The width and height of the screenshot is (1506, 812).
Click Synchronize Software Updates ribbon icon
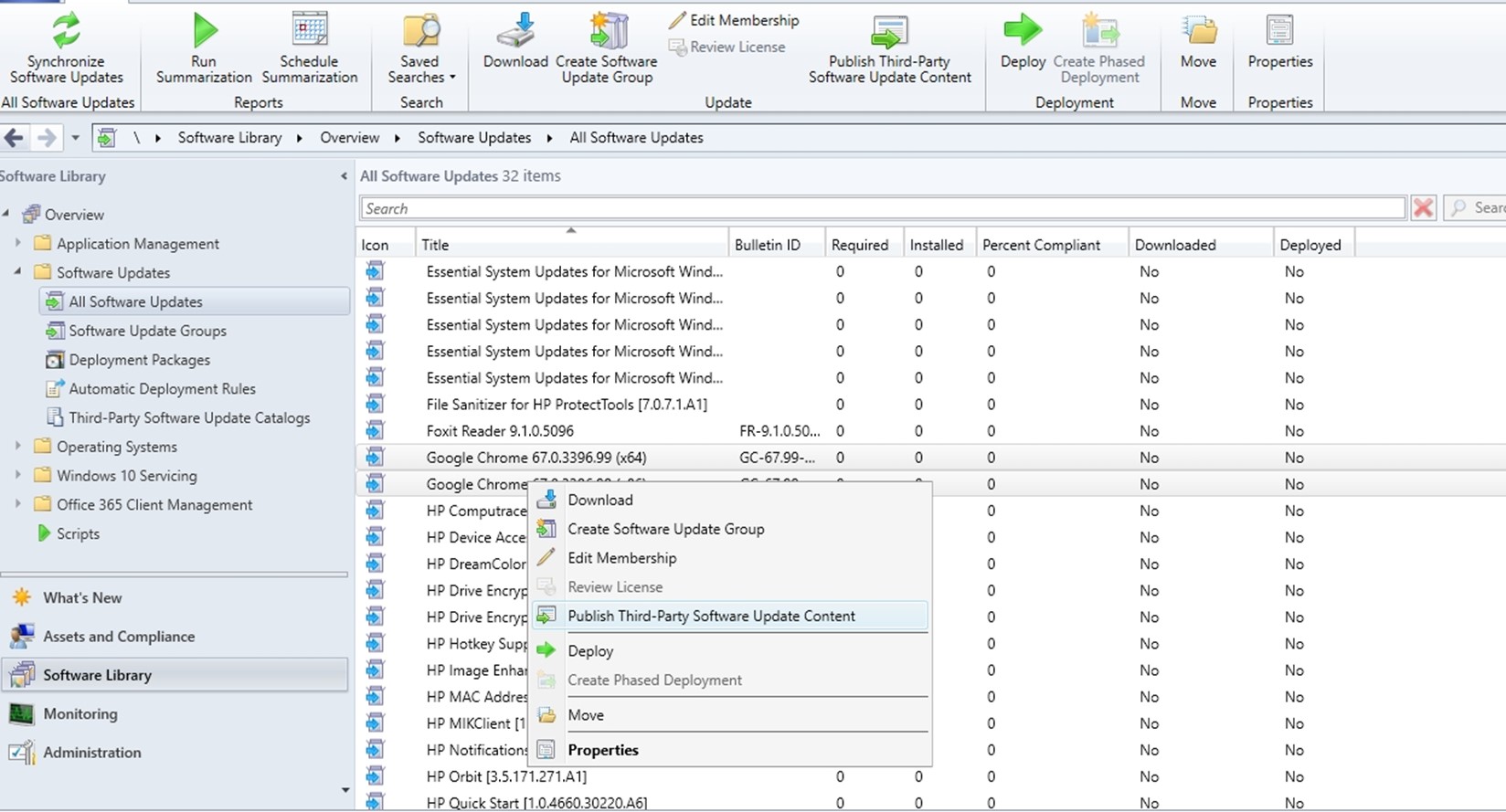click(66, 30)
